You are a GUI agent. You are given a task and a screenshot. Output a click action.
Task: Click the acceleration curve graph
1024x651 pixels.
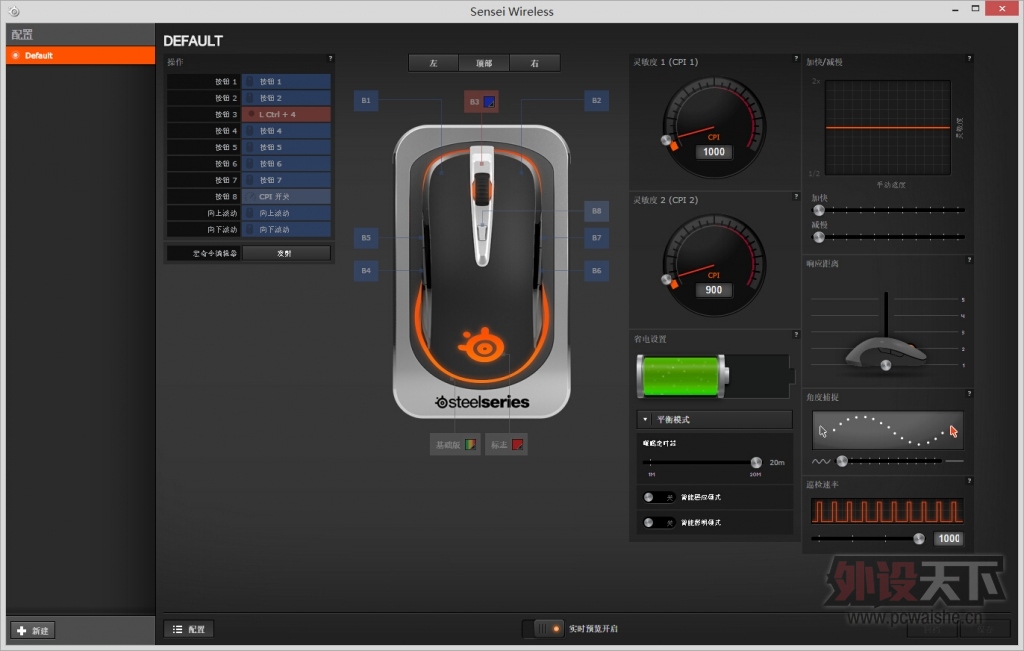tap(888, 127)
